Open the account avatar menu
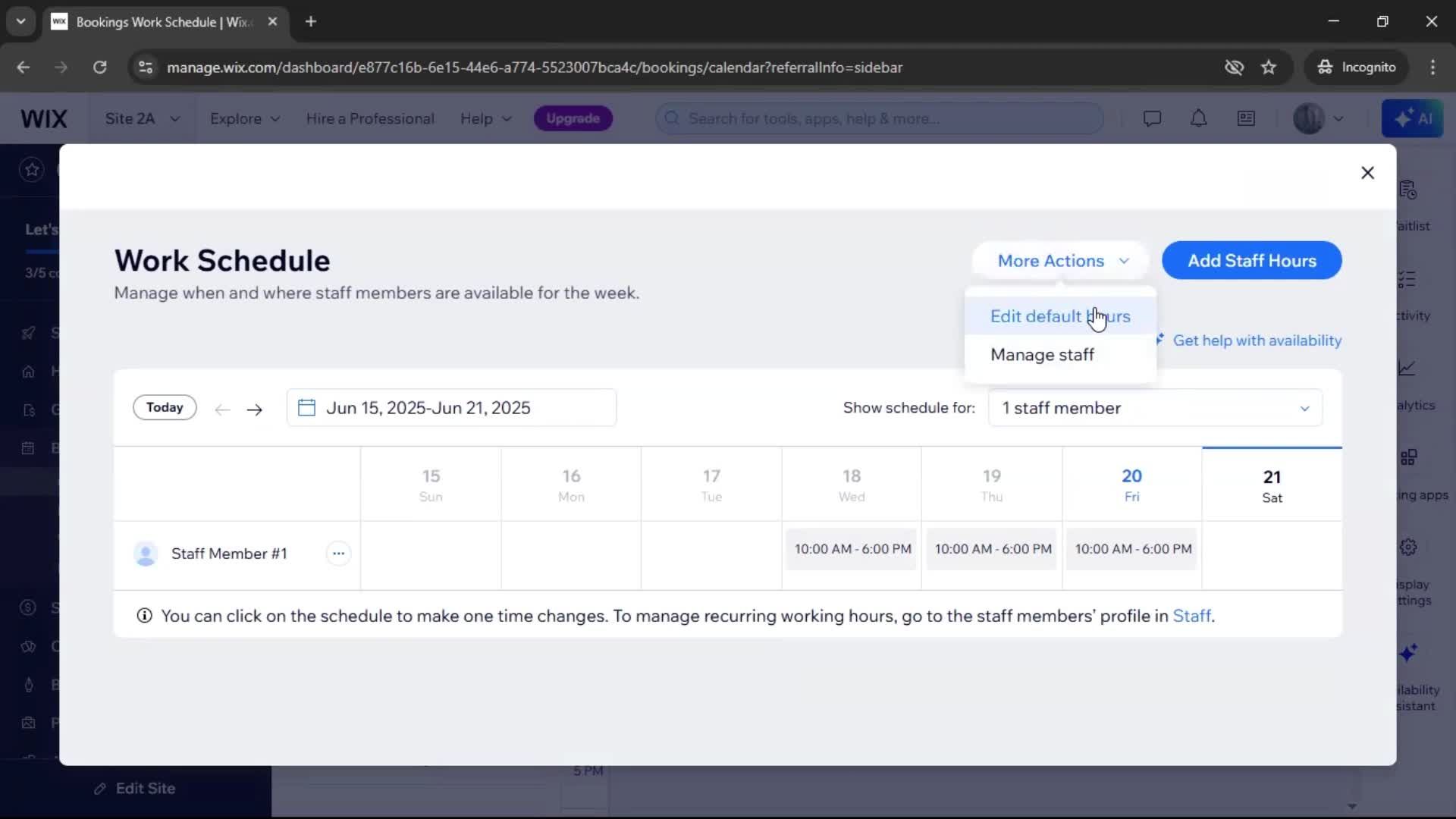Image resolution: width=1456 pixels, height=819 pixels. click(1308, 119)
